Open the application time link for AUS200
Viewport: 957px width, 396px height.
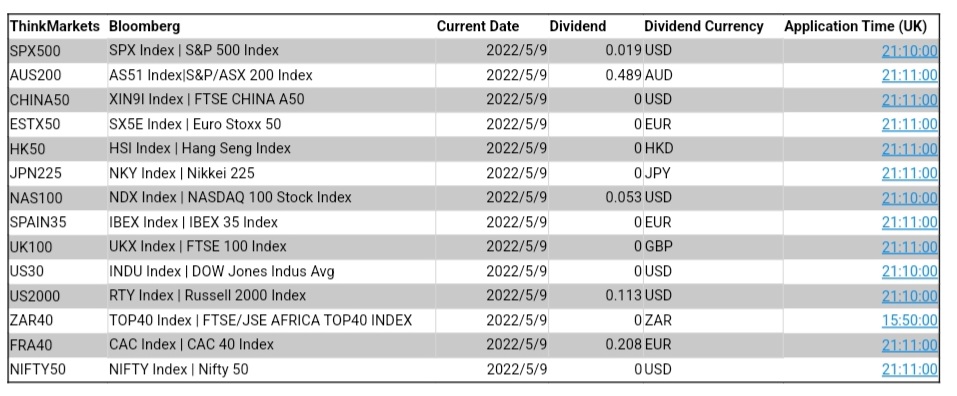click(x=909, y=75)
